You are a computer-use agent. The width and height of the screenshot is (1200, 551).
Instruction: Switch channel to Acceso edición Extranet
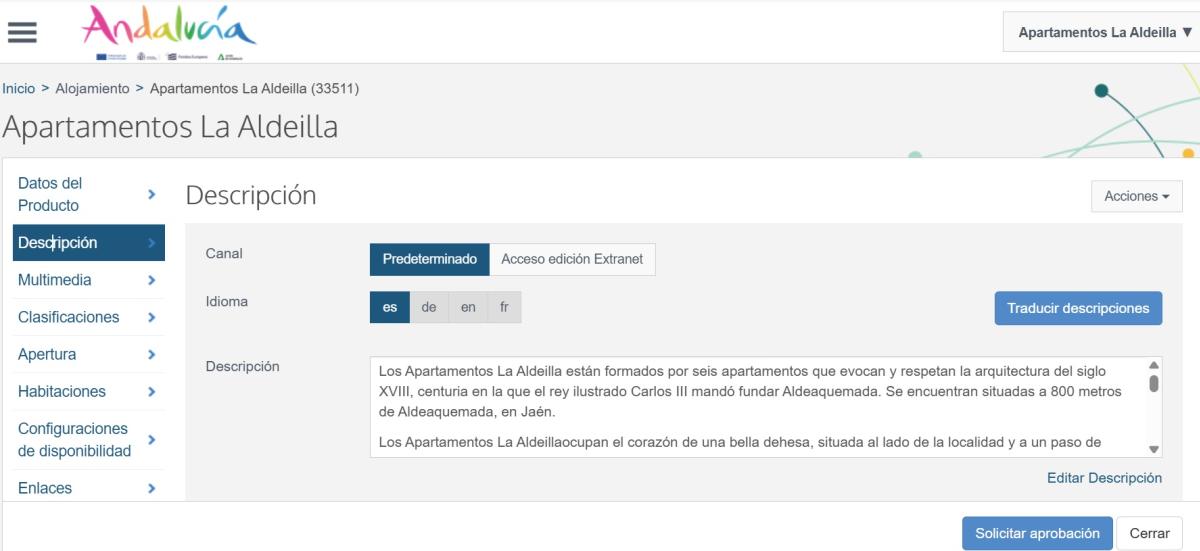point(573,259)
